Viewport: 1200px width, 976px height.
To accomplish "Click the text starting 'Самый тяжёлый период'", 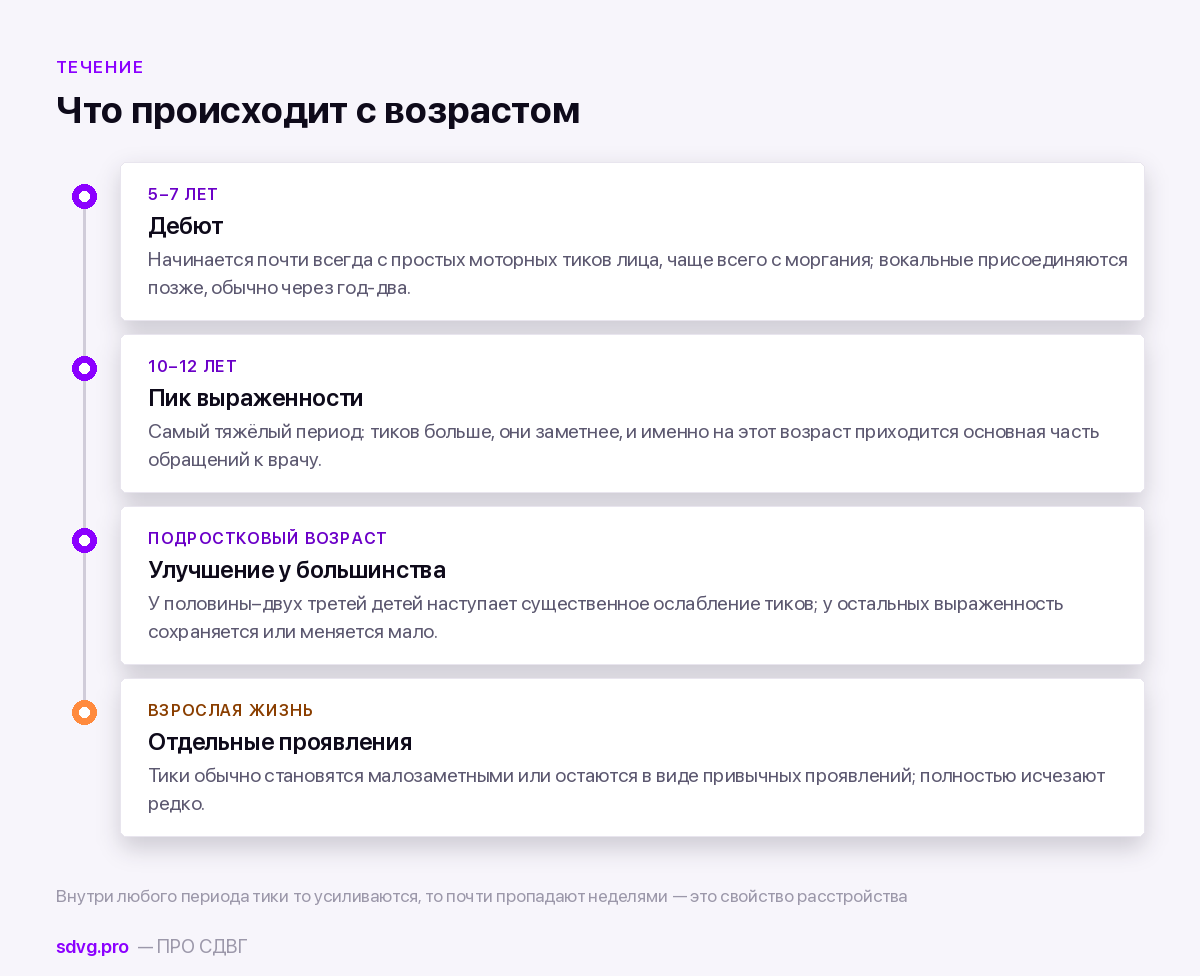I will point(624,446).
